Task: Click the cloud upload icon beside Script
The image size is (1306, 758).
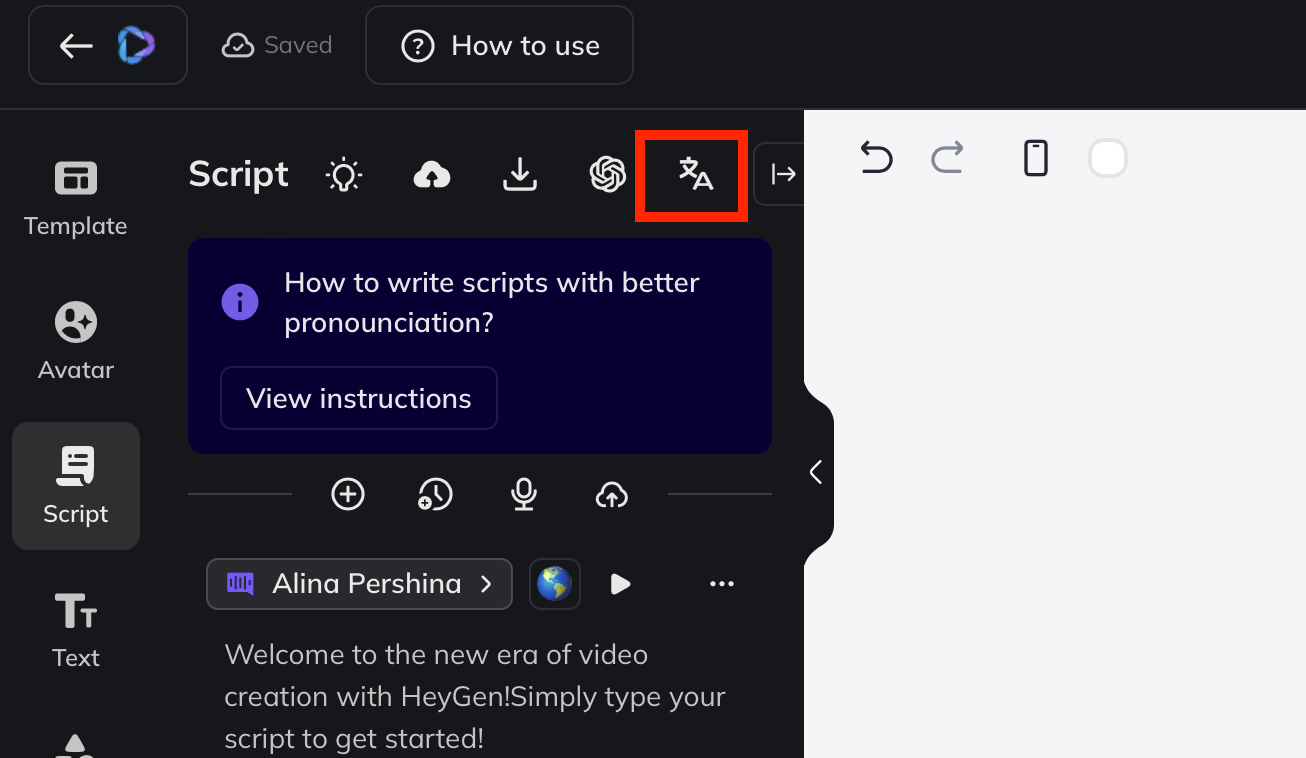Action: point(431,176)
